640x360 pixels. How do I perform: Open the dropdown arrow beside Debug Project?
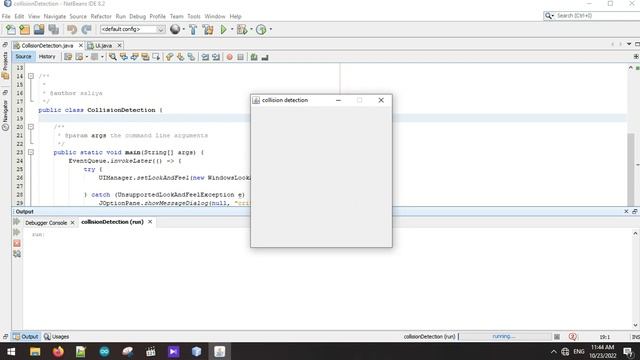coord(251,29)
